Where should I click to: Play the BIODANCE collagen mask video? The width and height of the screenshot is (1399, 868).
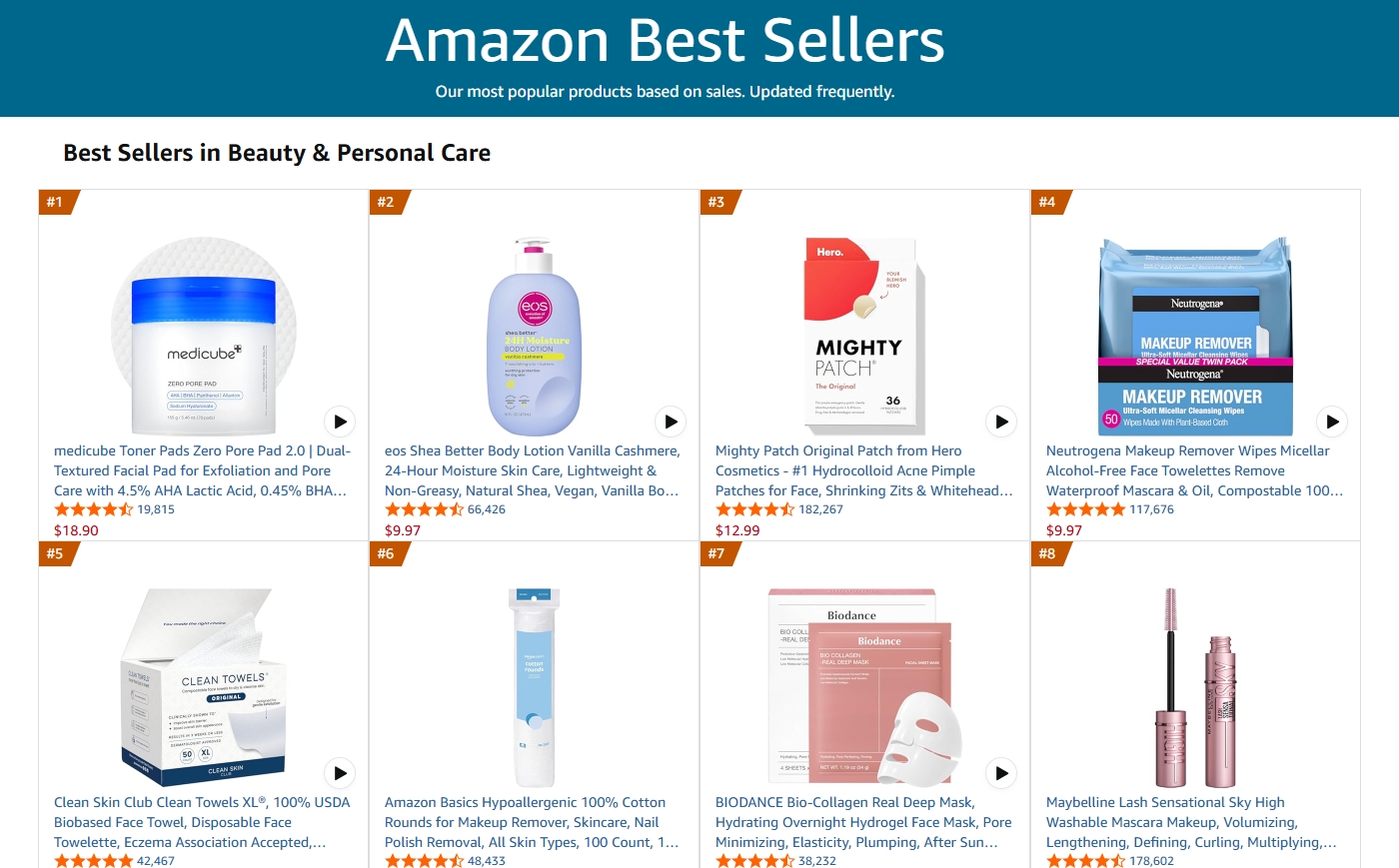pos(1001,773)
